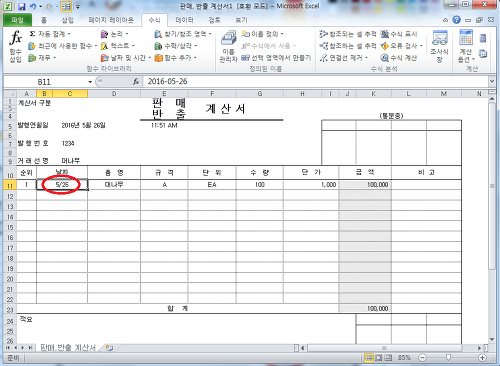Screen dimensions: 500x366
Task: Open 재무 (Financial) functions list
Action: [42, 58]
